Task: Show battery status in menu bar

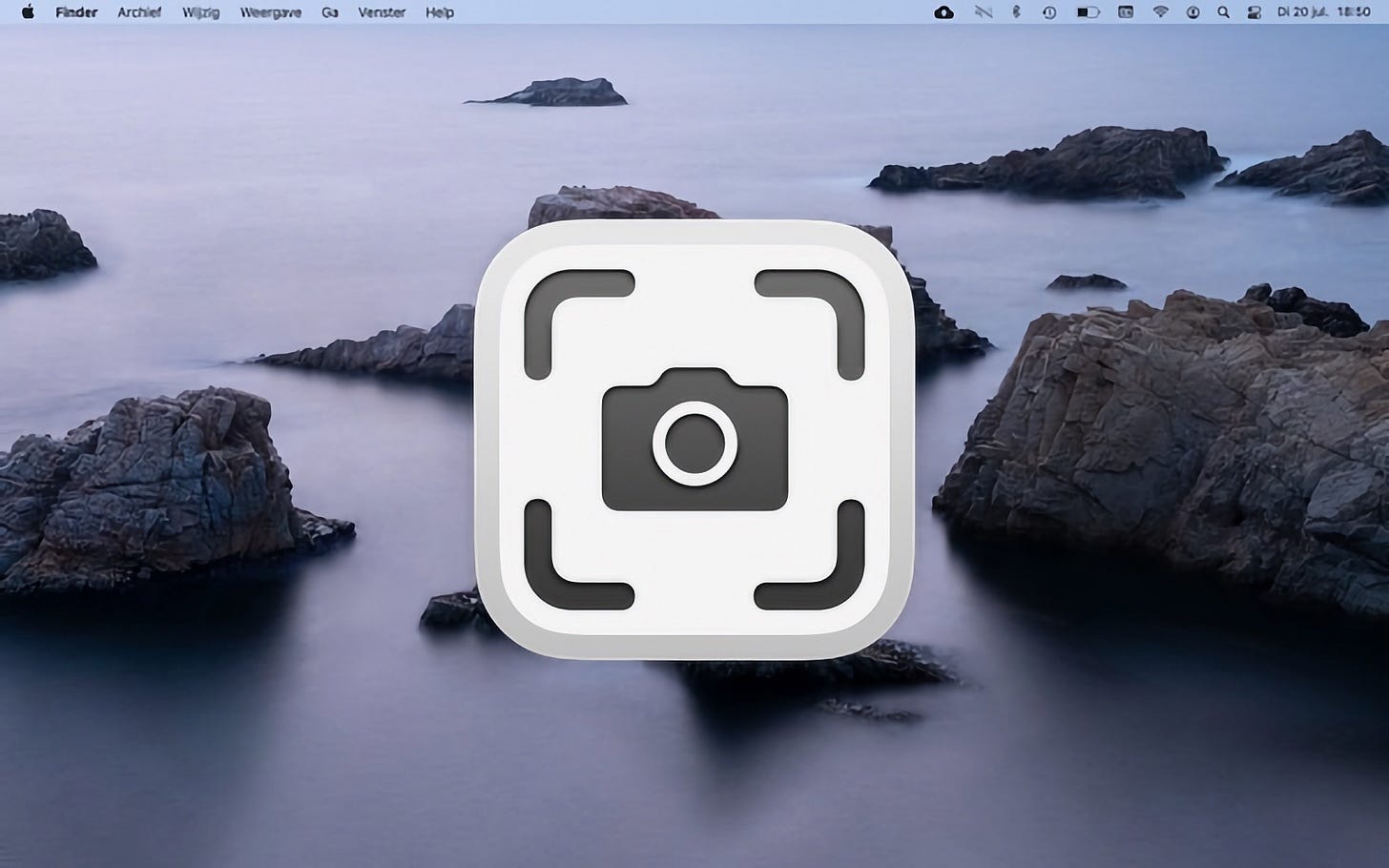Action: 1088,12
